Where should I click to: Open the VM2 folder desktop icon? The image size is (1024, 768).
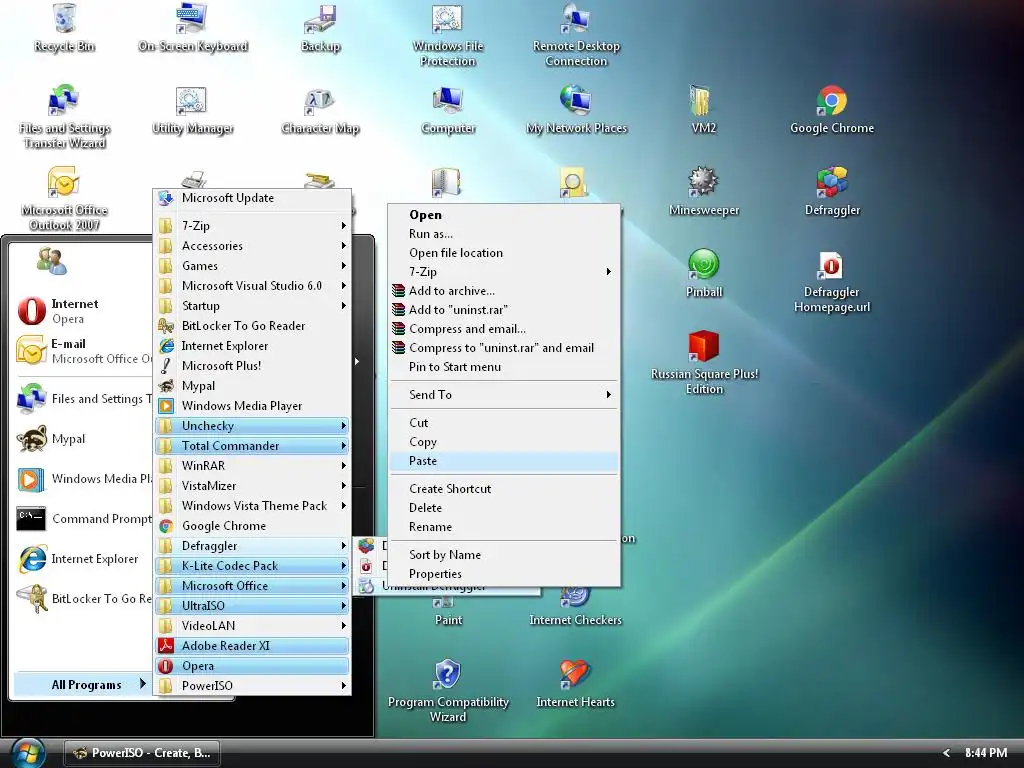(703, 109)
